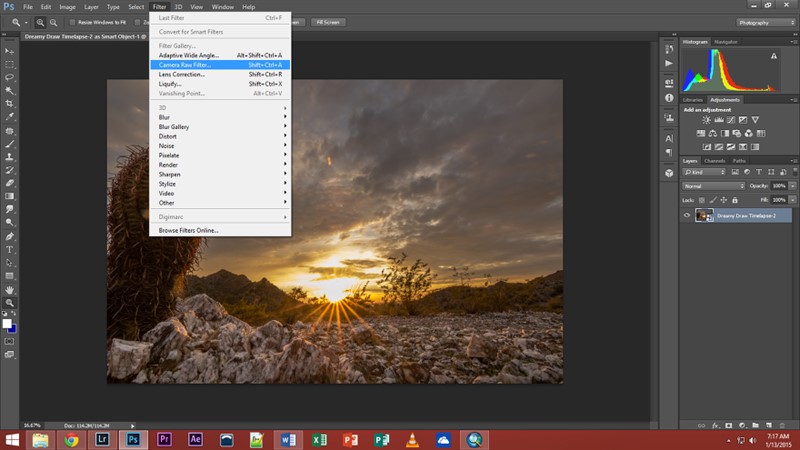
Task: Hide the Dreamy Draw Timelapse-2 layer
Action: 687,215
